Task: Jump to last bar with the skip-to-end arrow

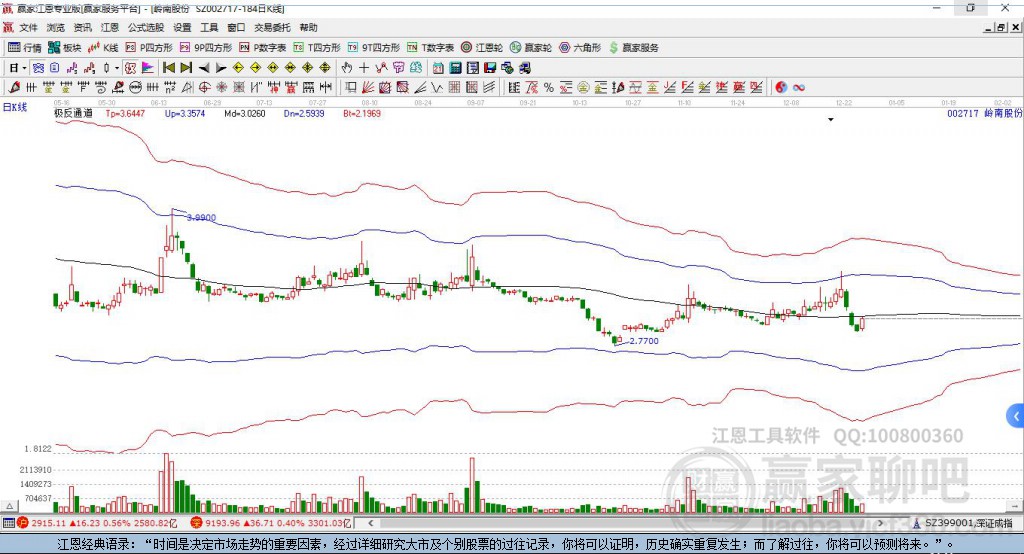Action: coord(186,68)
